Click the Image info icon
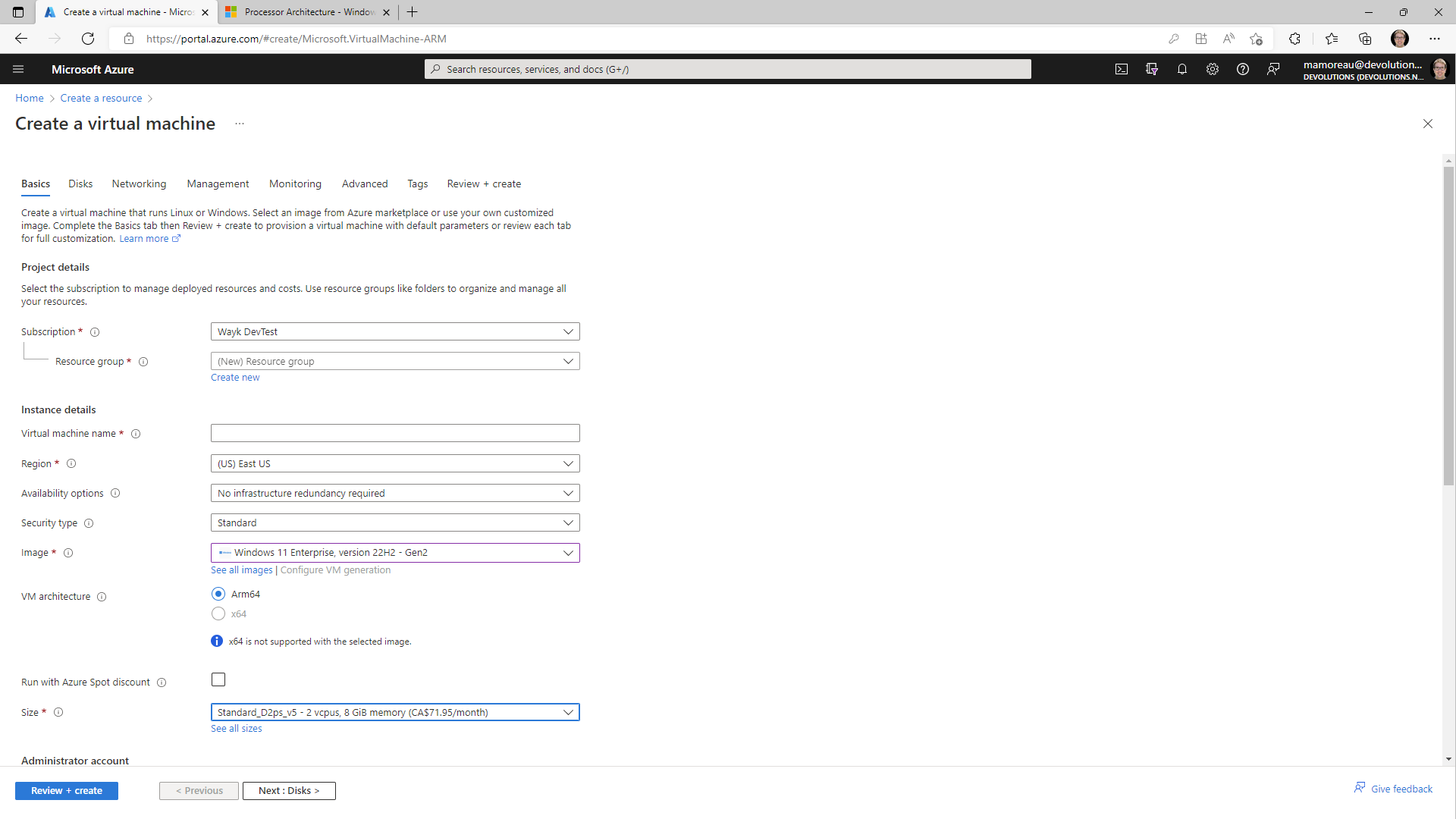The height and width of the screenshot is (819, 1456). (x=68, y=553)
